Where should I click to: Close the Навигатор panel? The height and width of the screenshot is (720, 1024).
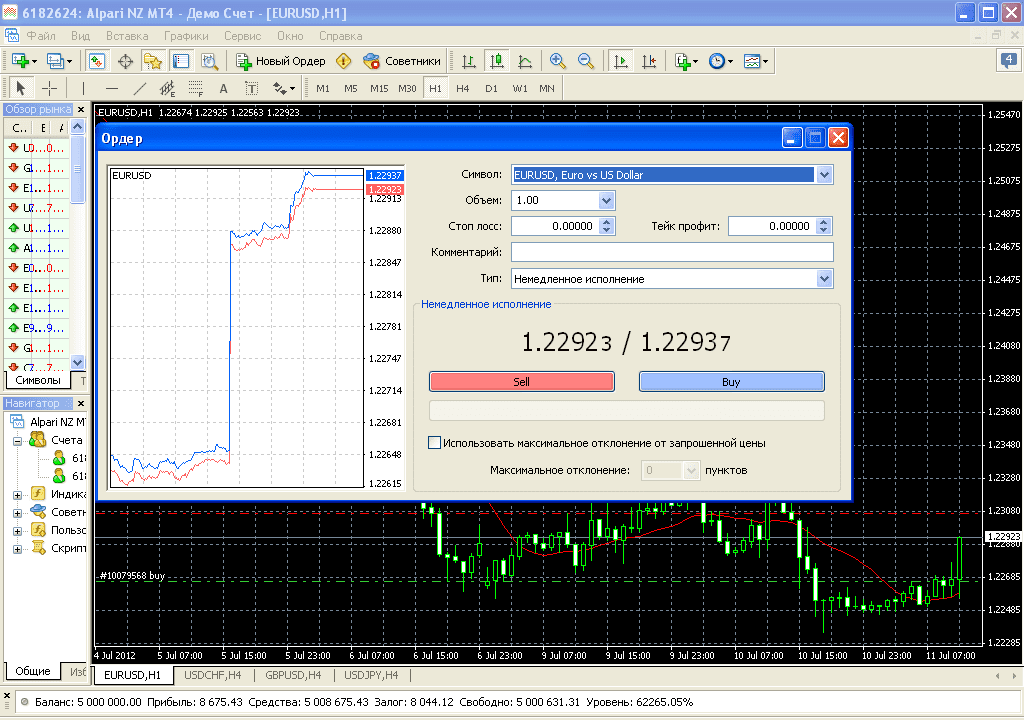(x=81, y=403)
